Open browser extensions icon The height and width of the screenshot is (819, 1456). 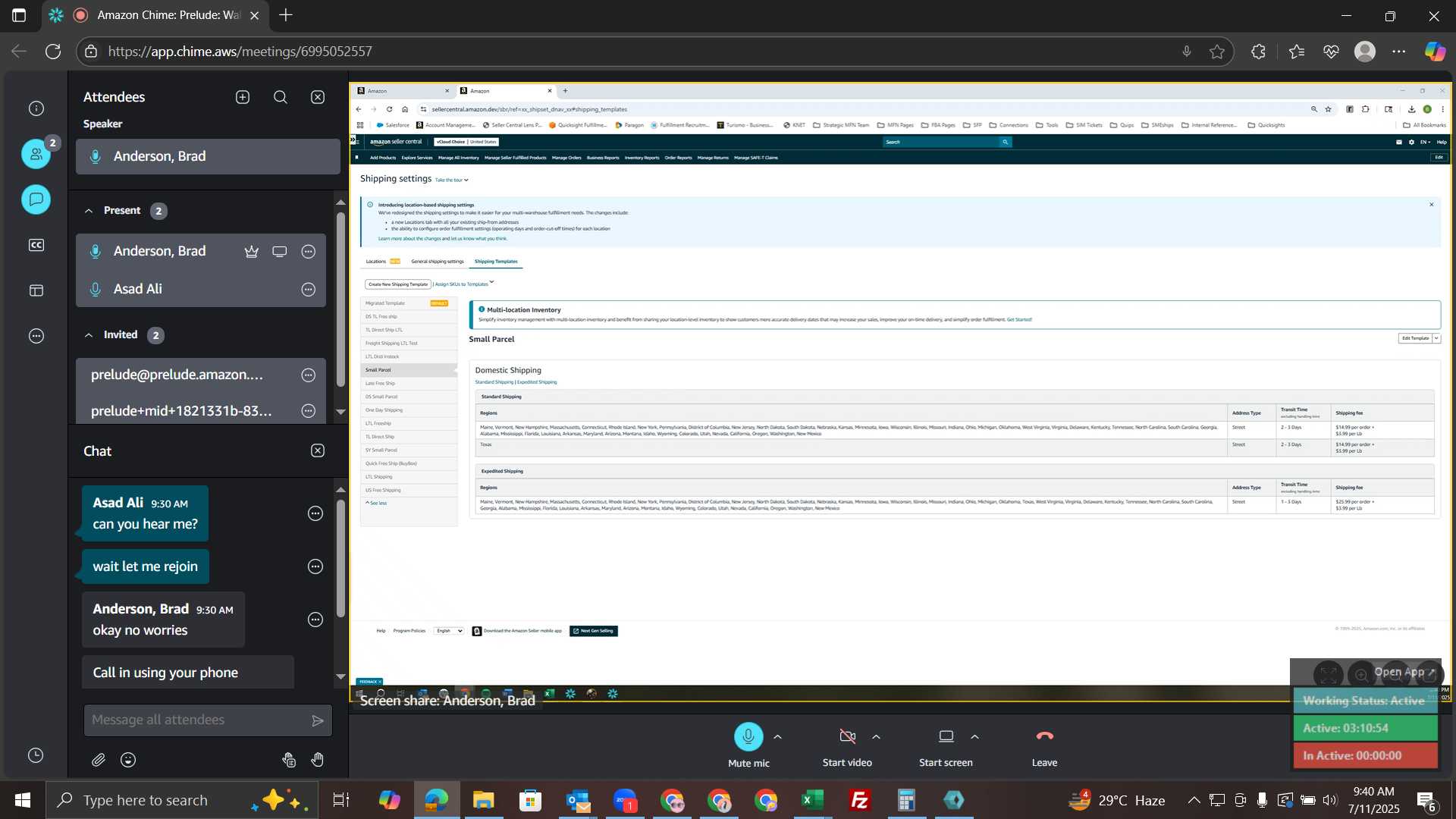pos(1259,52)
